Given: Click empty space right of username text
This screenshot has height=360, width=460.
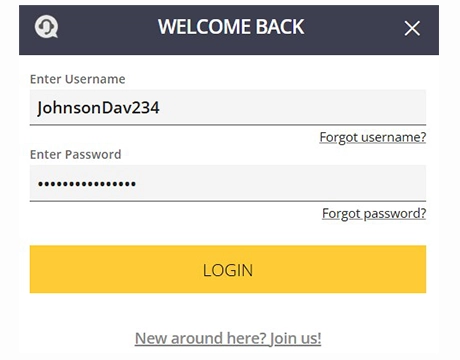Looking at the screenshot, I should click(293, 107).
